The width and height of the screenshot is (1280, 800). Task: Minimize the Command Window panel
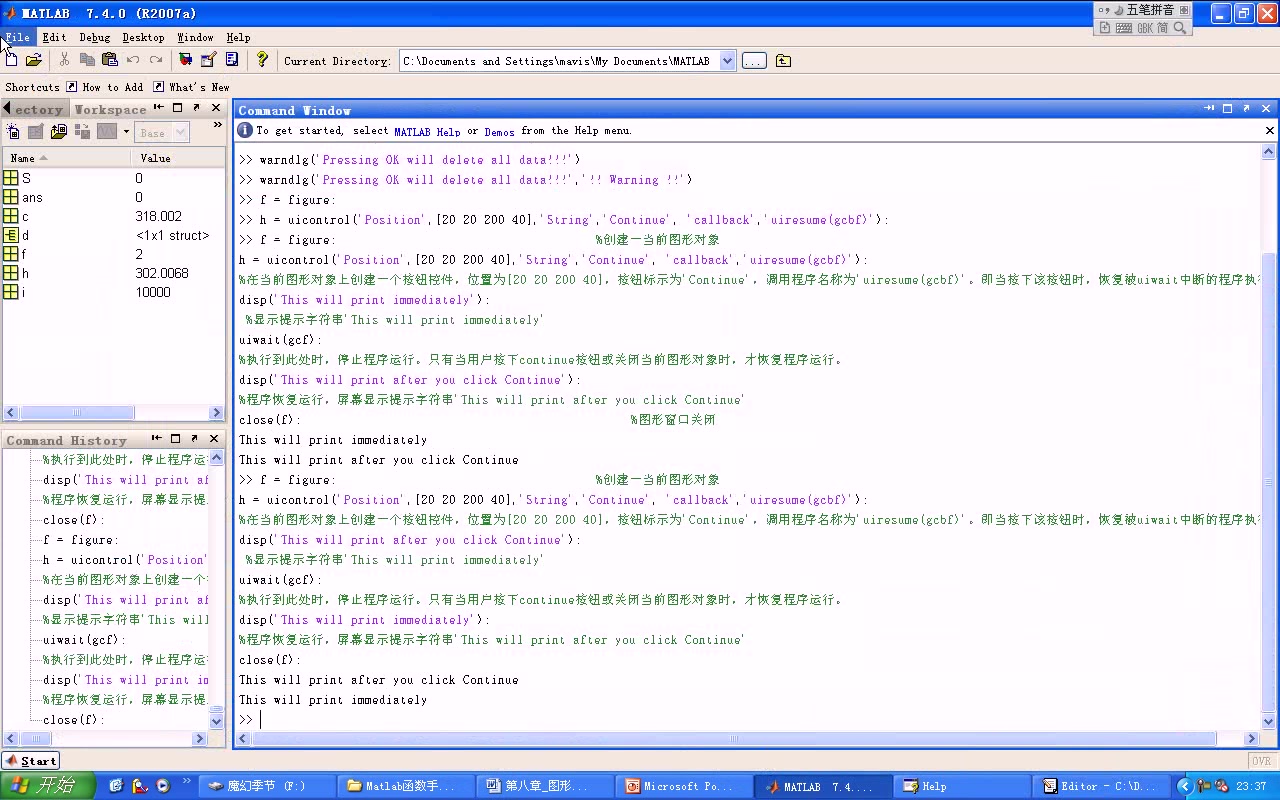pos(1209,108)
